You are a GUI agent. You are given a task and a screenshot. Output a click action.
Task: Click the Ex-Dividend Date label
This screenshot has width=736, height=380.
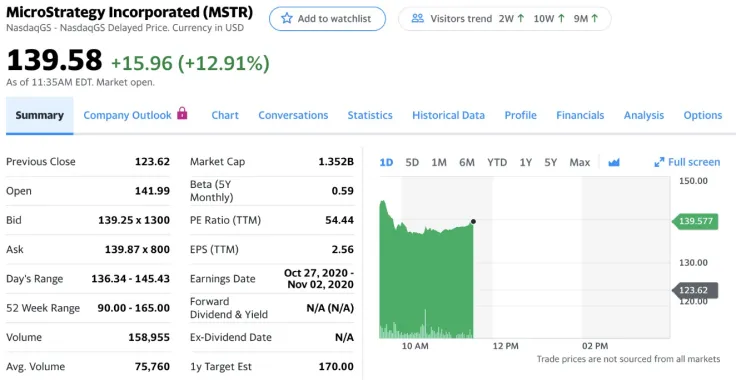coord(230,337)
